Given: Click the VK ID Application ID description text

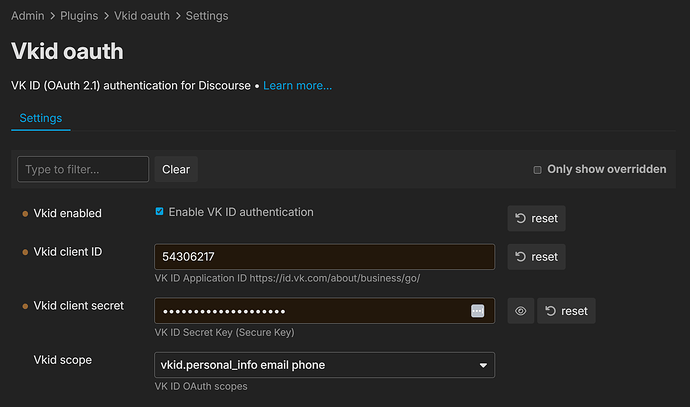Looking at the screenshot, I should [x=287, y=279].
